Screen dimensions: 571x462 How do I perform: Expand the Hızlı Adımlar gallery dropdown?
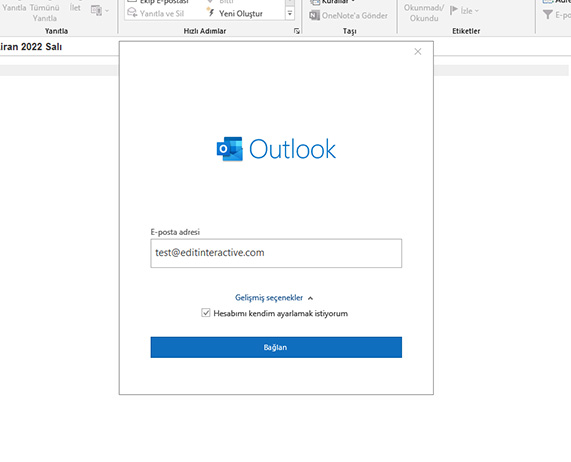[290, 13]
